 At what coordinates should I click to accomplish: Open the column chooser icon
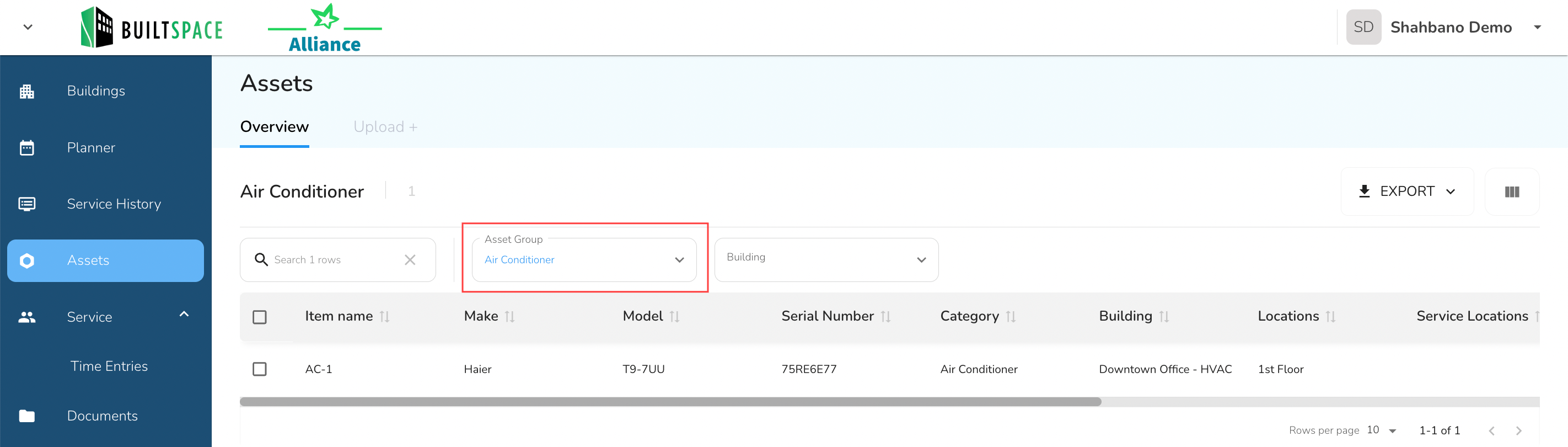[x=1512, y=192]
